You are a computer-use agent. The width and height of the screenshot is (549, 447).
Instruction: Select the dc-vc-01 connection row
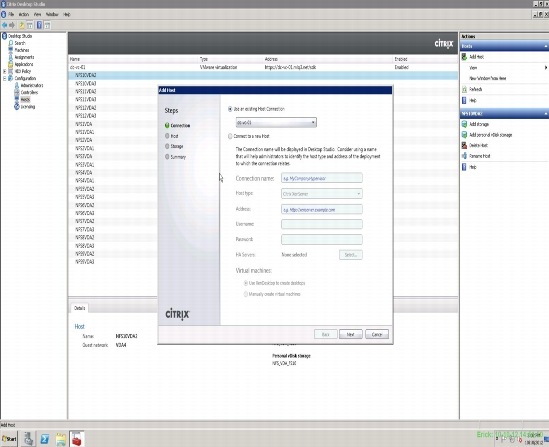click(x=263, y=67)
